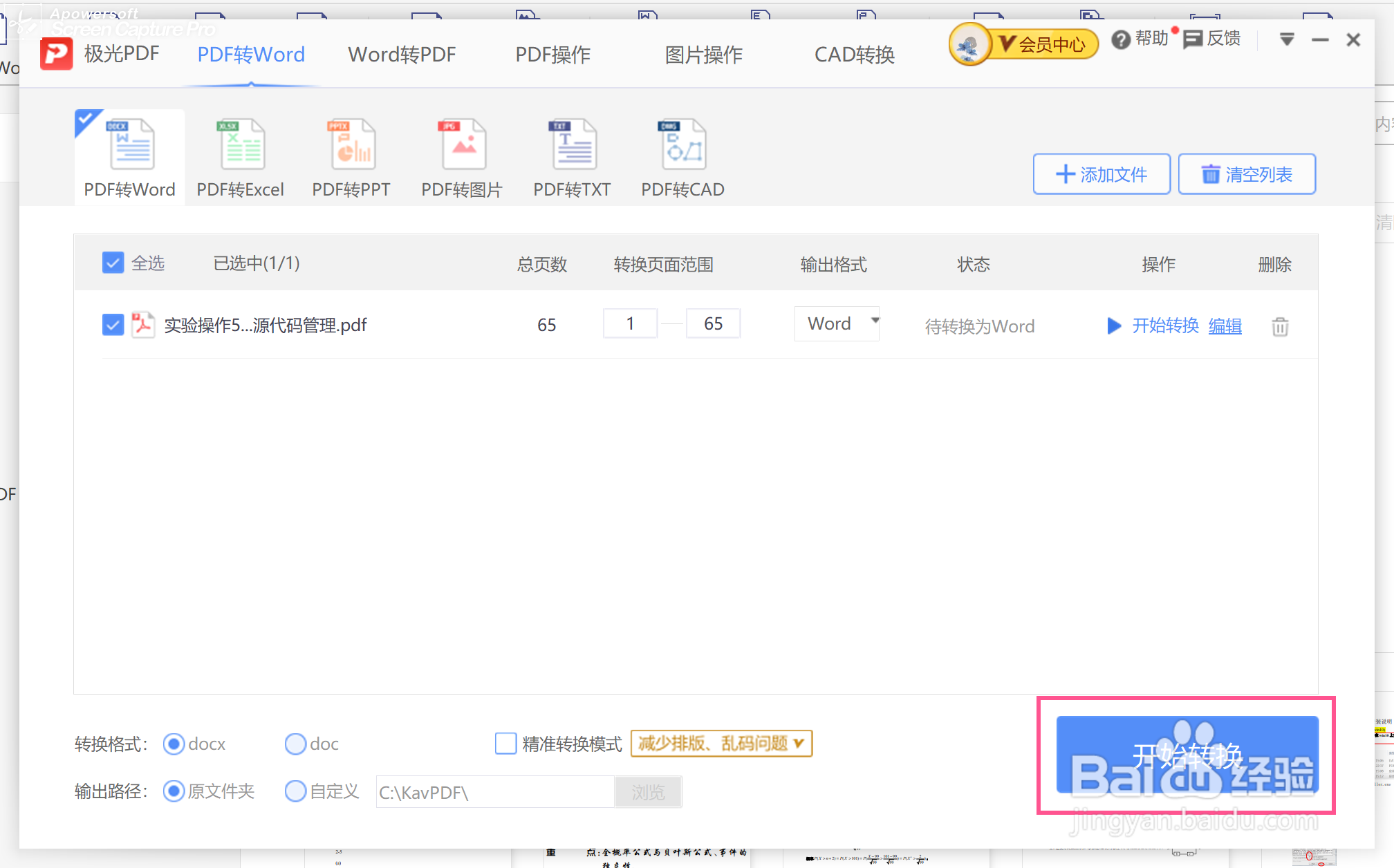Open the title bar dropdown menu arrow
The height and width of the screenshot is (868, 1394).
pyautogui.click(x=1287, y=39)
